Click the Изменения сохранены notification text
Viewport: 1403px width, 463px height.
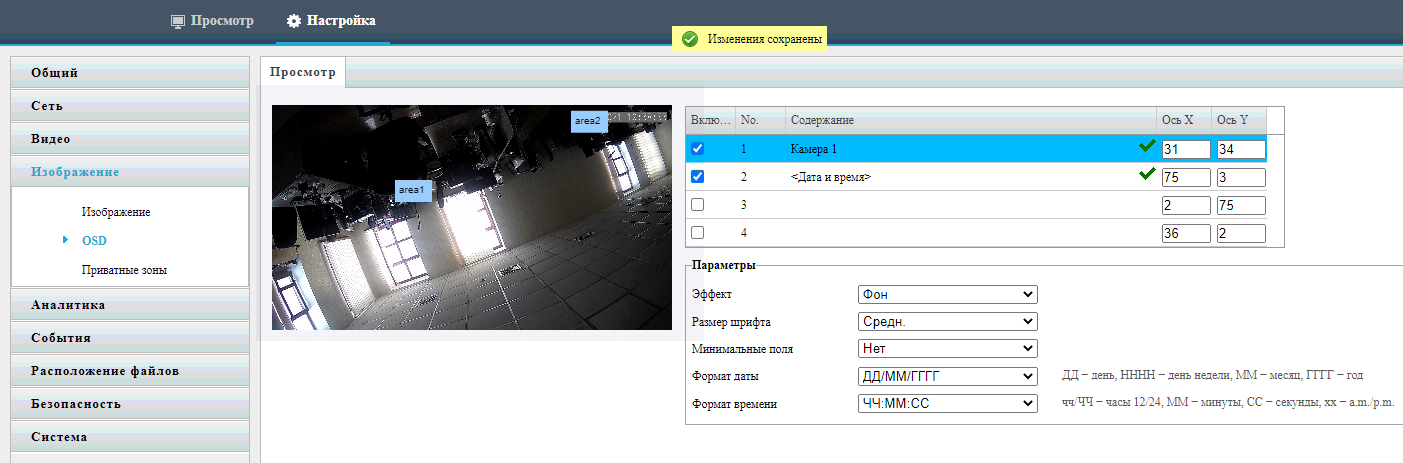click(765, 39)
